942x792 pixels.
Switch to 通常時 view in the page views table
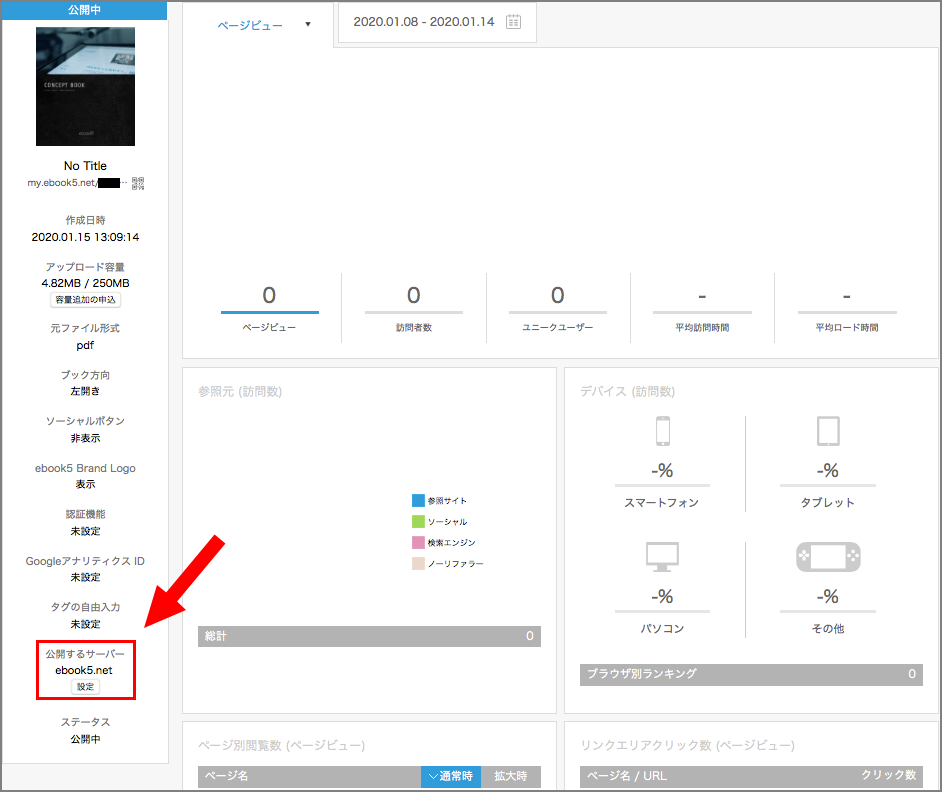[x=450, y=776]
